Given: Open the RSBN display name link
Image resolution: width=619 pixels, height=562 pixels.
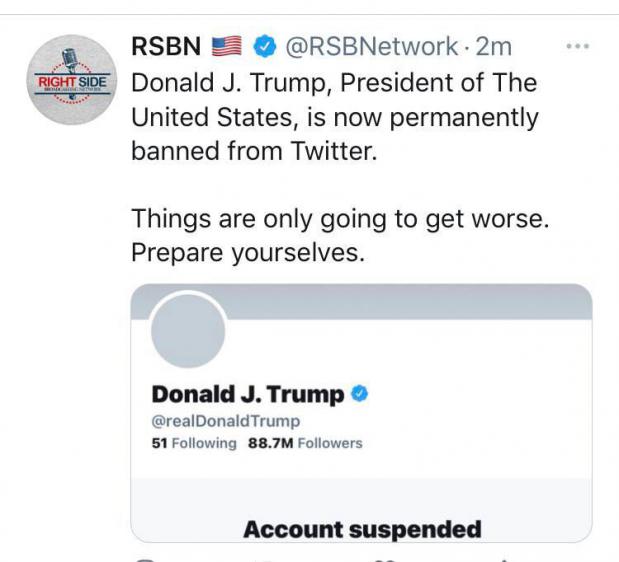Looking at the screenshot, I should click(x=166, y=46).
